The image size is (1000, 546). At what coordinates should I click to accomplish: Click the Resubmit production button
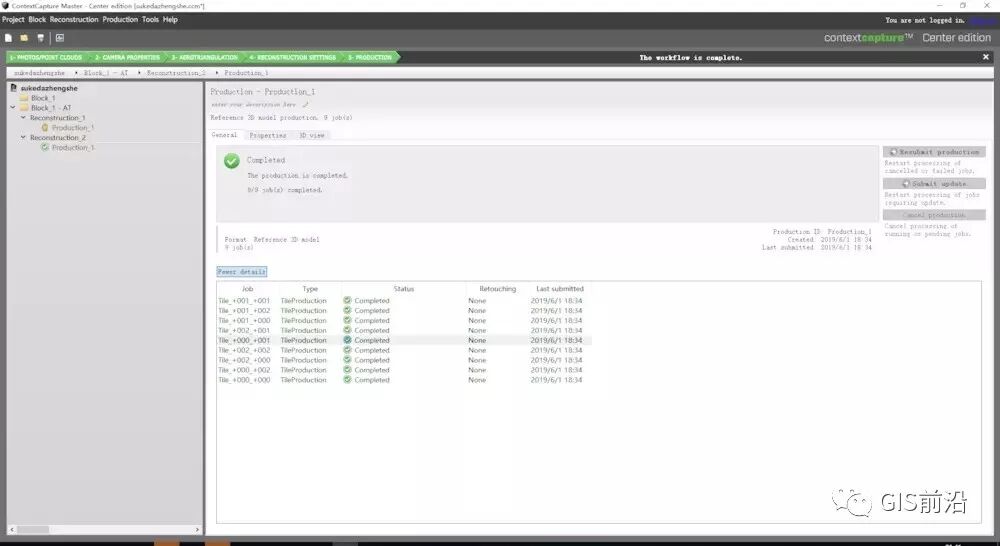click(934, 152)
